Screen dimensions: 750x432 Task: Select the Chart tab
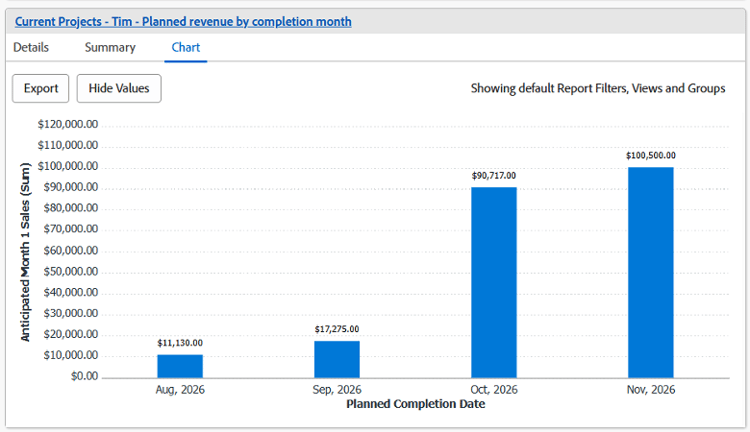coord(186,47)
